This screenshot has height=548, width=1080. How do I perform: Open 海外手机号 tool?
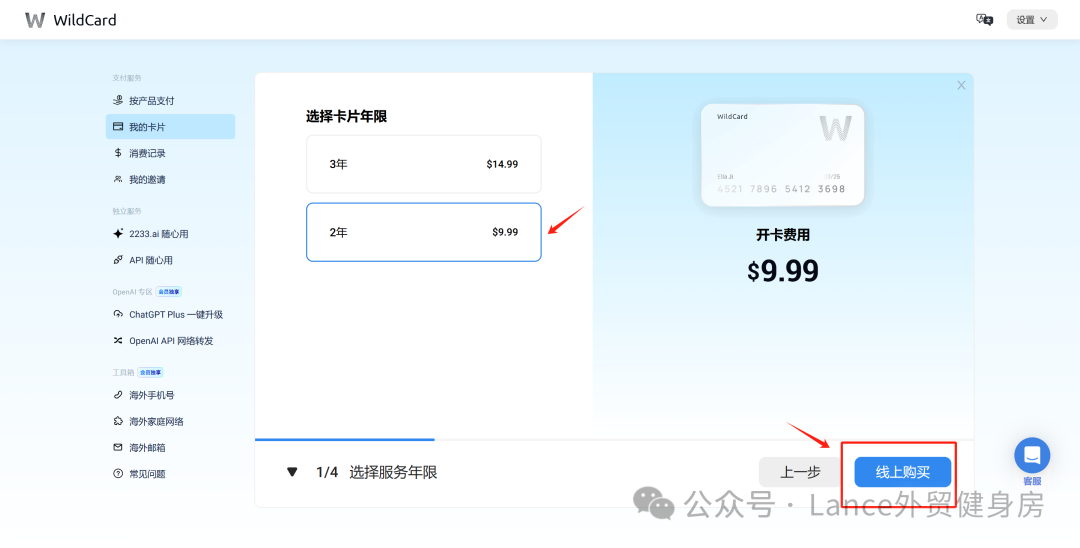[x=151, y=395]
